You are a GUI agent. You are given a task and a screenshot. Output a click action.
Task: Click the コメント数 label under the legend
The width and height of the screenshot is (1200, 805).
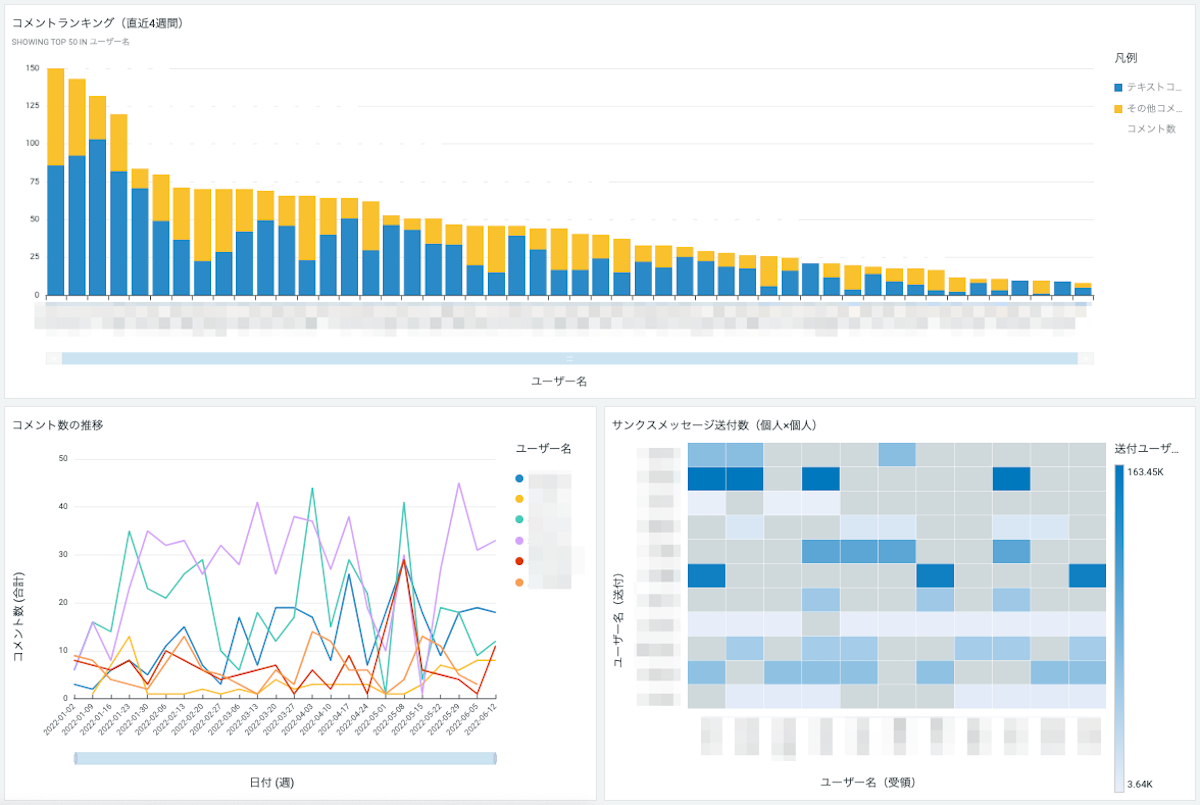tap(1151, 129)
